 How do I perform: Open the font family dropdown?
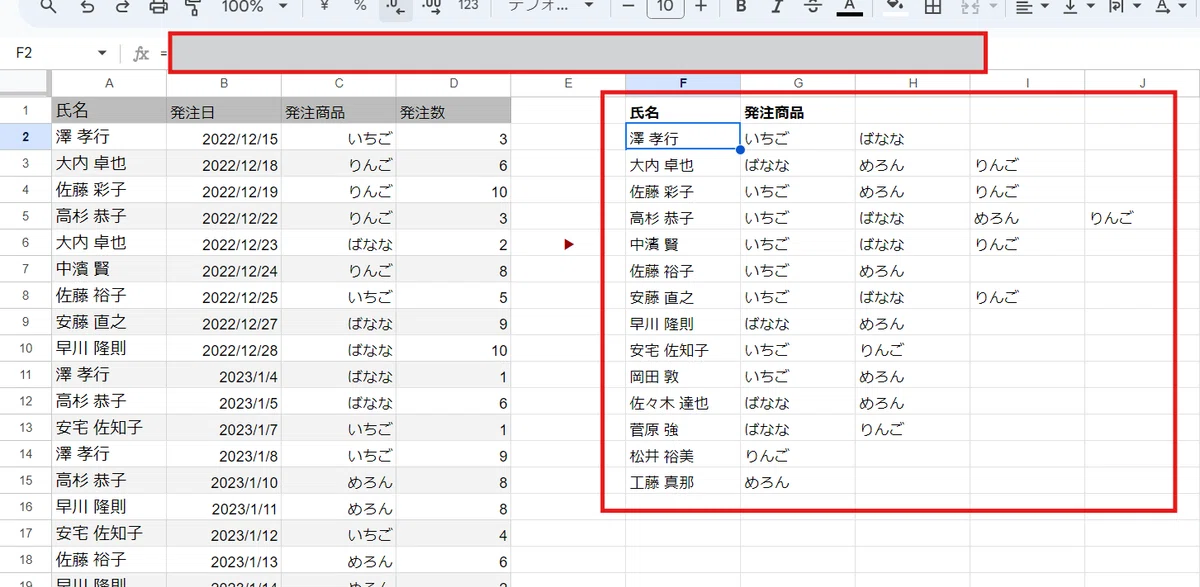(x=552, y=6)
